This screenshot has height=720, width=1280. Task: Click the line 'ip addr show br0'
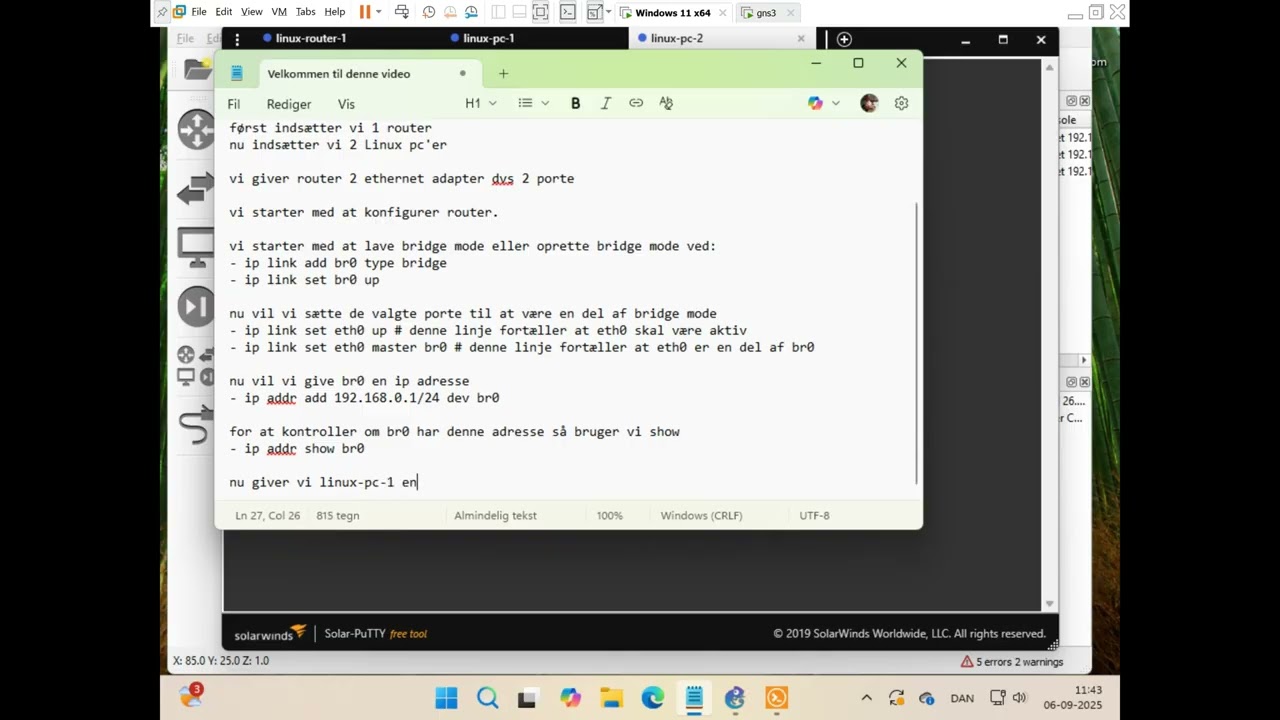point(296,449)
